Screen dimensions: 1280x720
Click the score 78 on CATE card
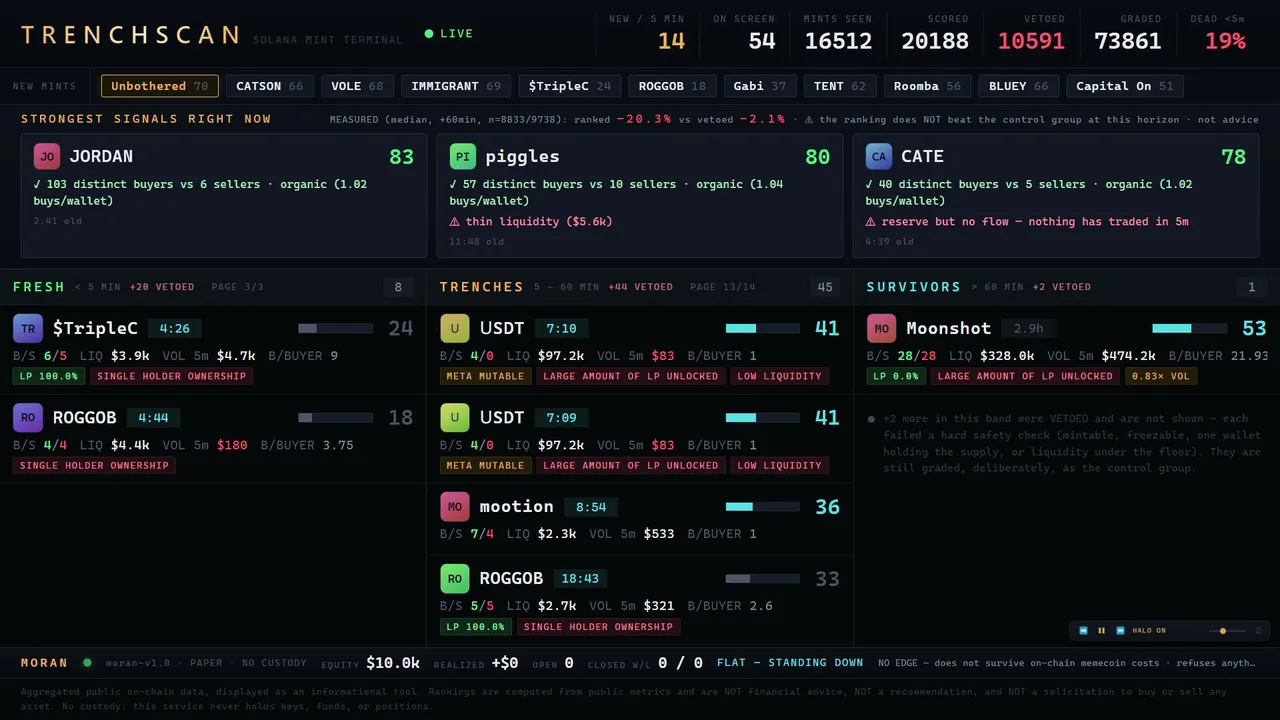pyautogui.click(x=1234, y=157)
